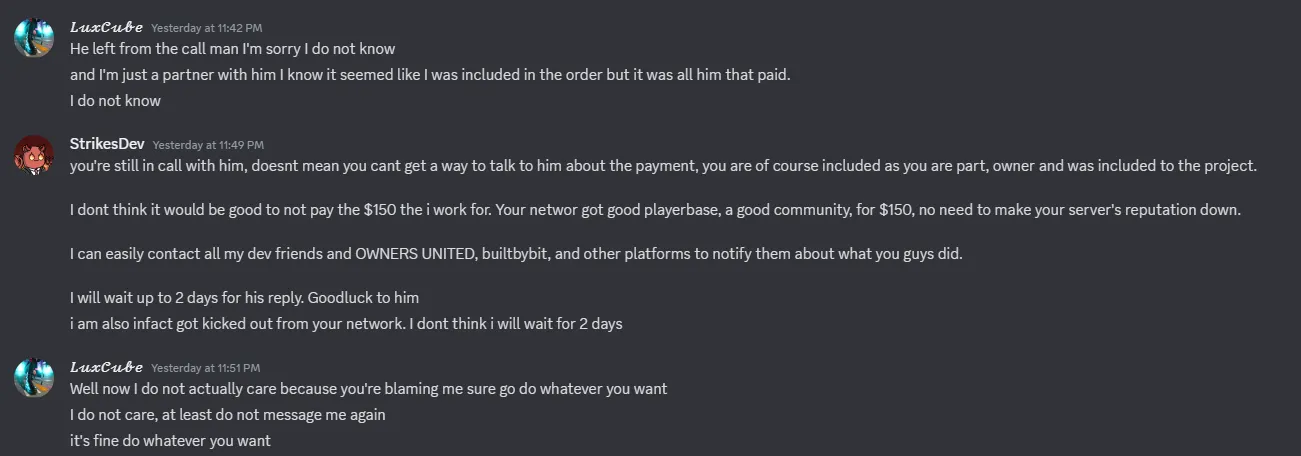Image resolution: width=1301 pixels, height=456 pixels.
Task: Click the "Yesterday at 11:49 PM" timestamp
Action: coord(208,146)
